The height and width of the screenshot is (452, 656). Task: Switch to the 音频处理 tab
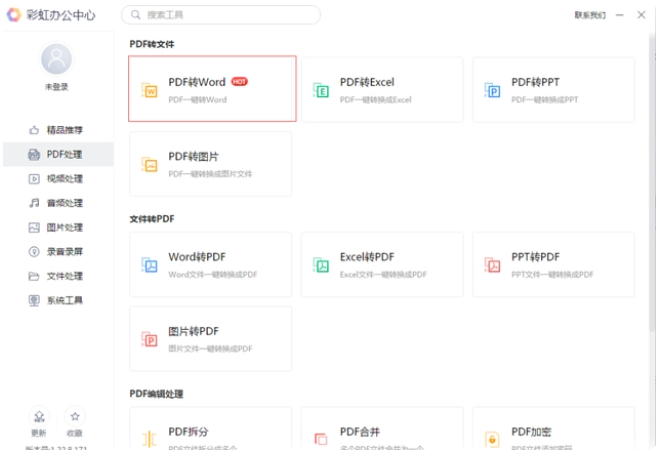[58, 203]
